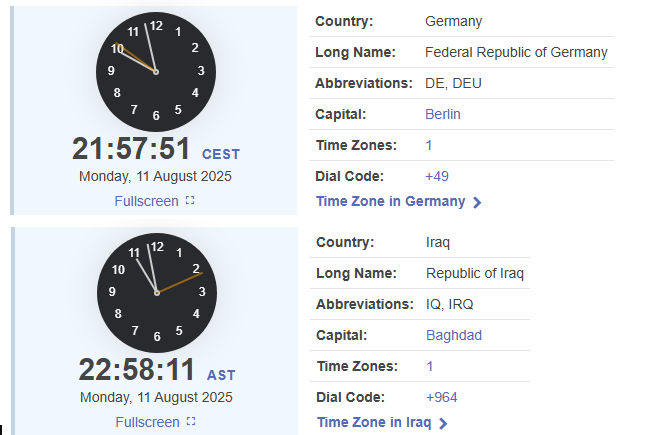Open Time Zone in Germany link
646x435 pixels.
[391, 201]
